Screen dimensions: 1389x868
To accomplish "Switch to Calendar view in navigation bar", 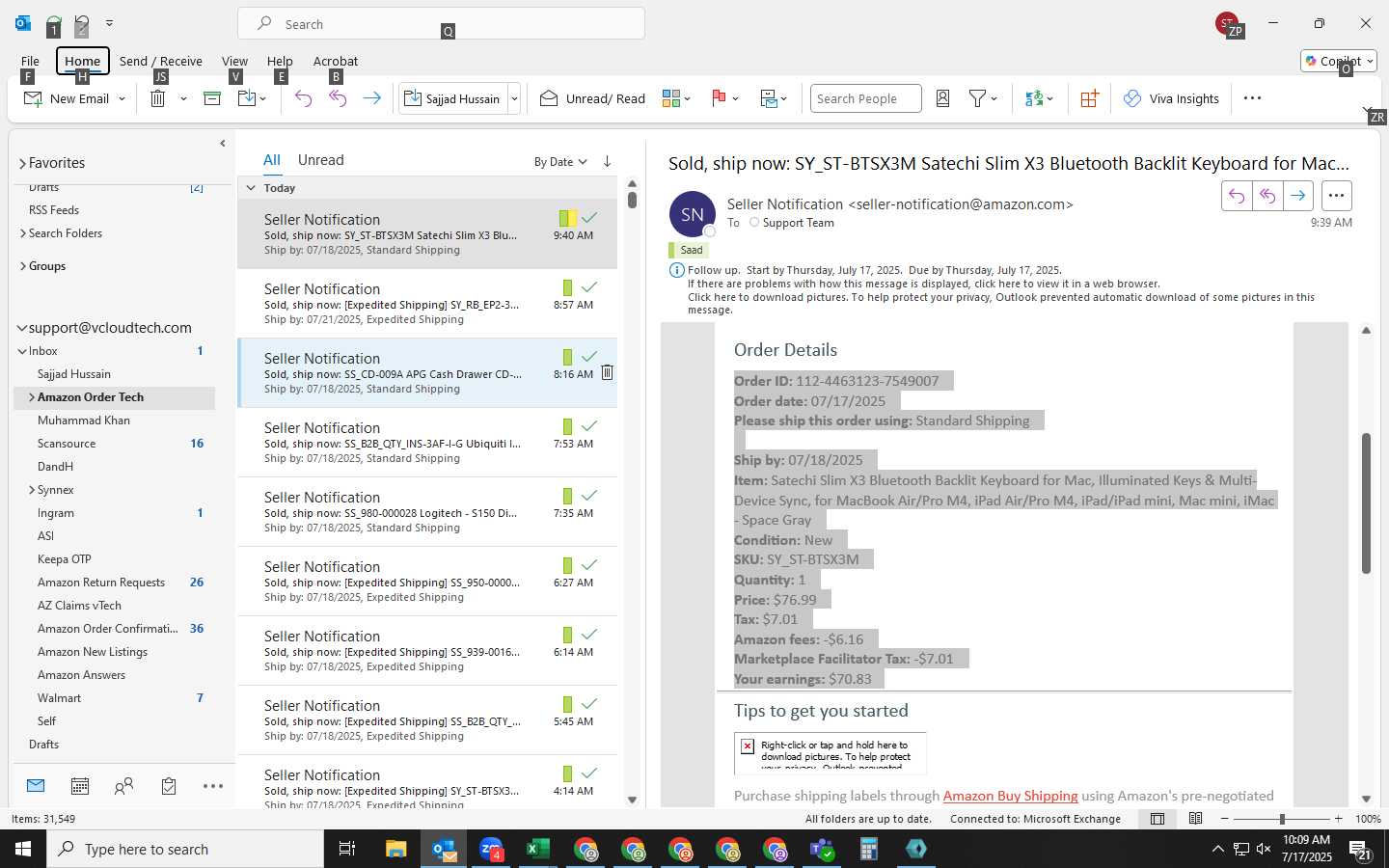I will (x=80, y=786).
